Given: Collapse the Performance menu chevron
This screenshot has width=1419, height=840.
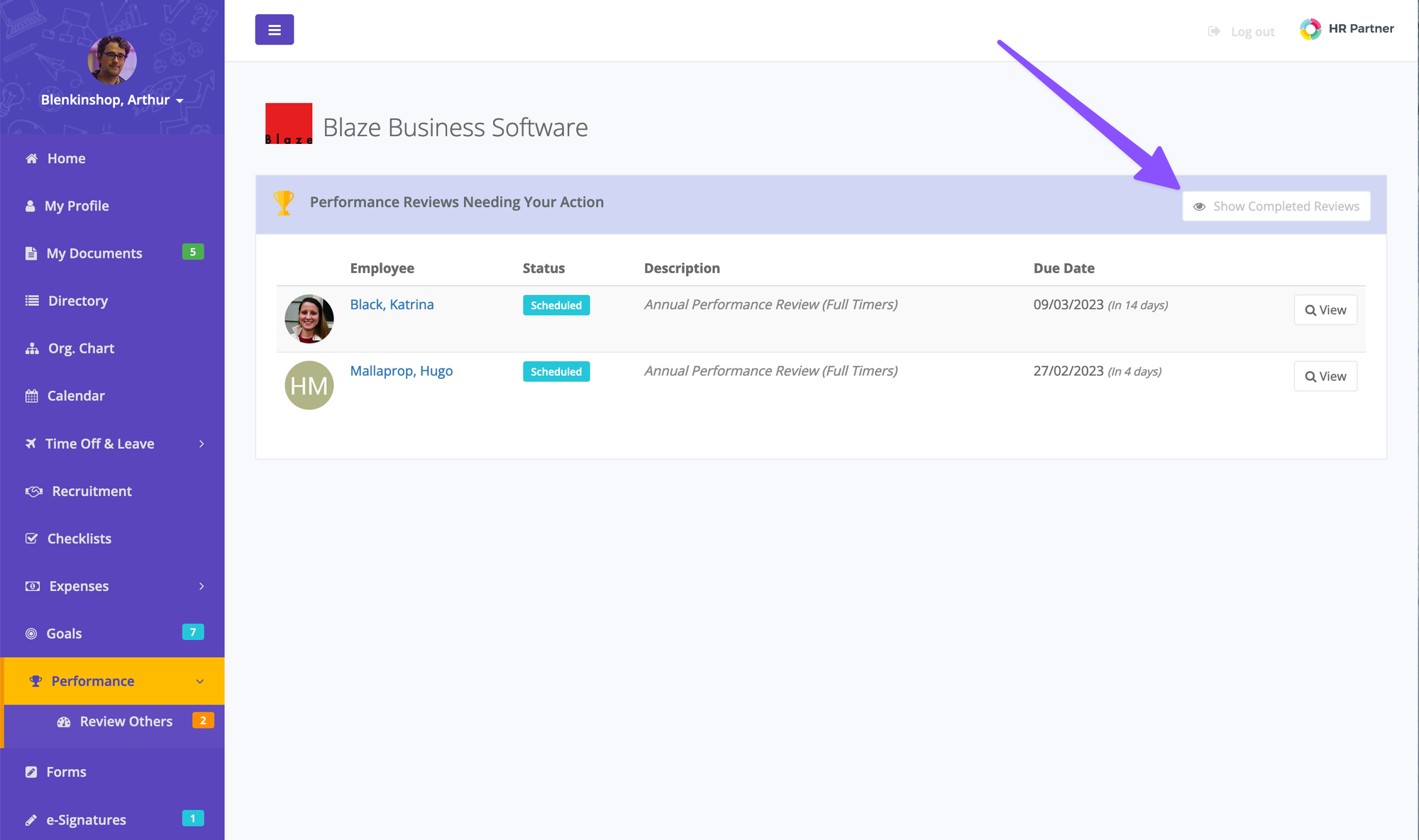Looking at the screenshot, I should [x=200, y=681].
